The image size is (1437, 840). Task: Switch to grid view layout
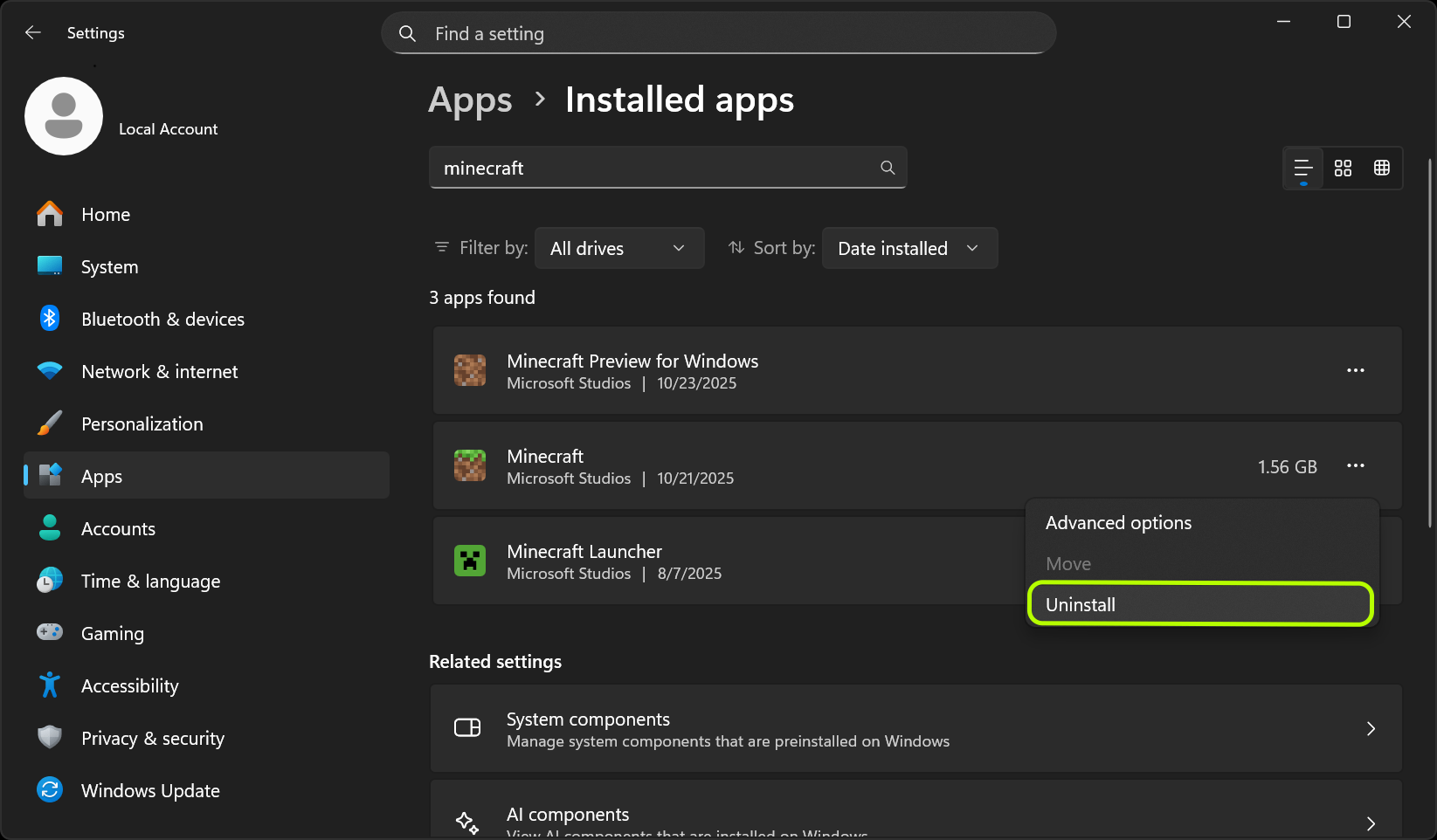pyautogui.click(x=1381, y=168)
